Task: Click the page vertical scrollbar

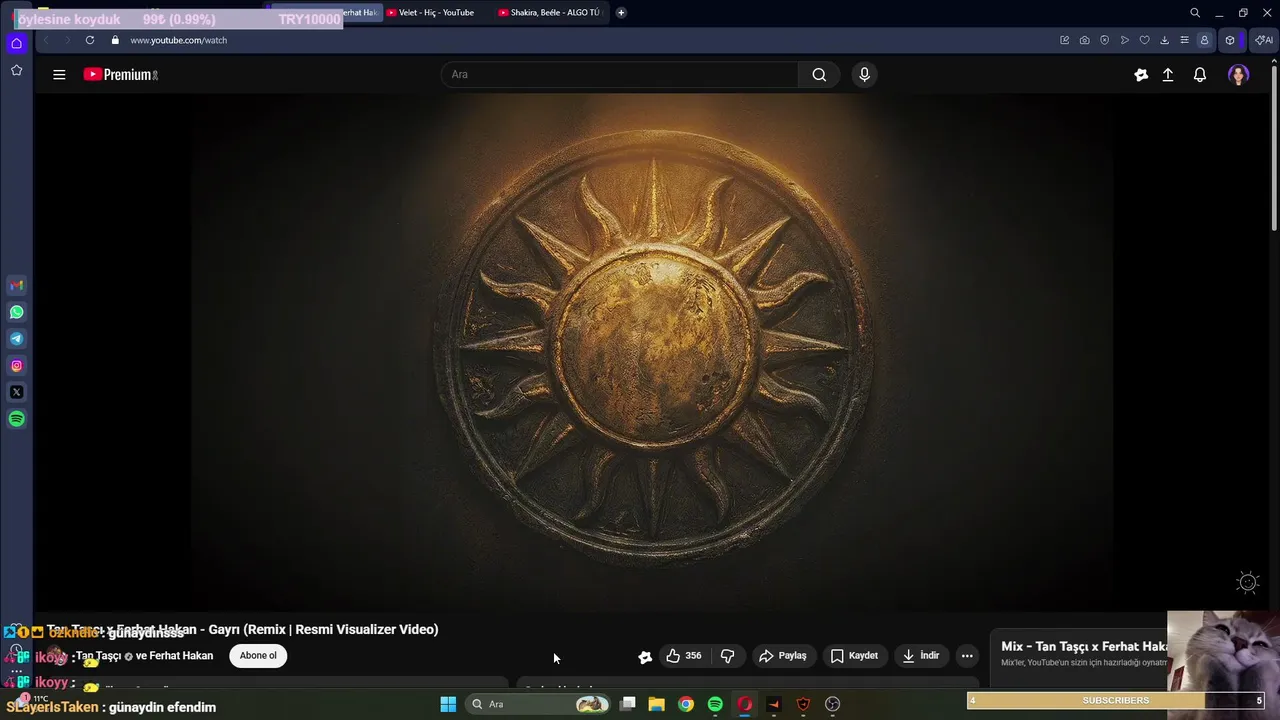Action: 1274,150
